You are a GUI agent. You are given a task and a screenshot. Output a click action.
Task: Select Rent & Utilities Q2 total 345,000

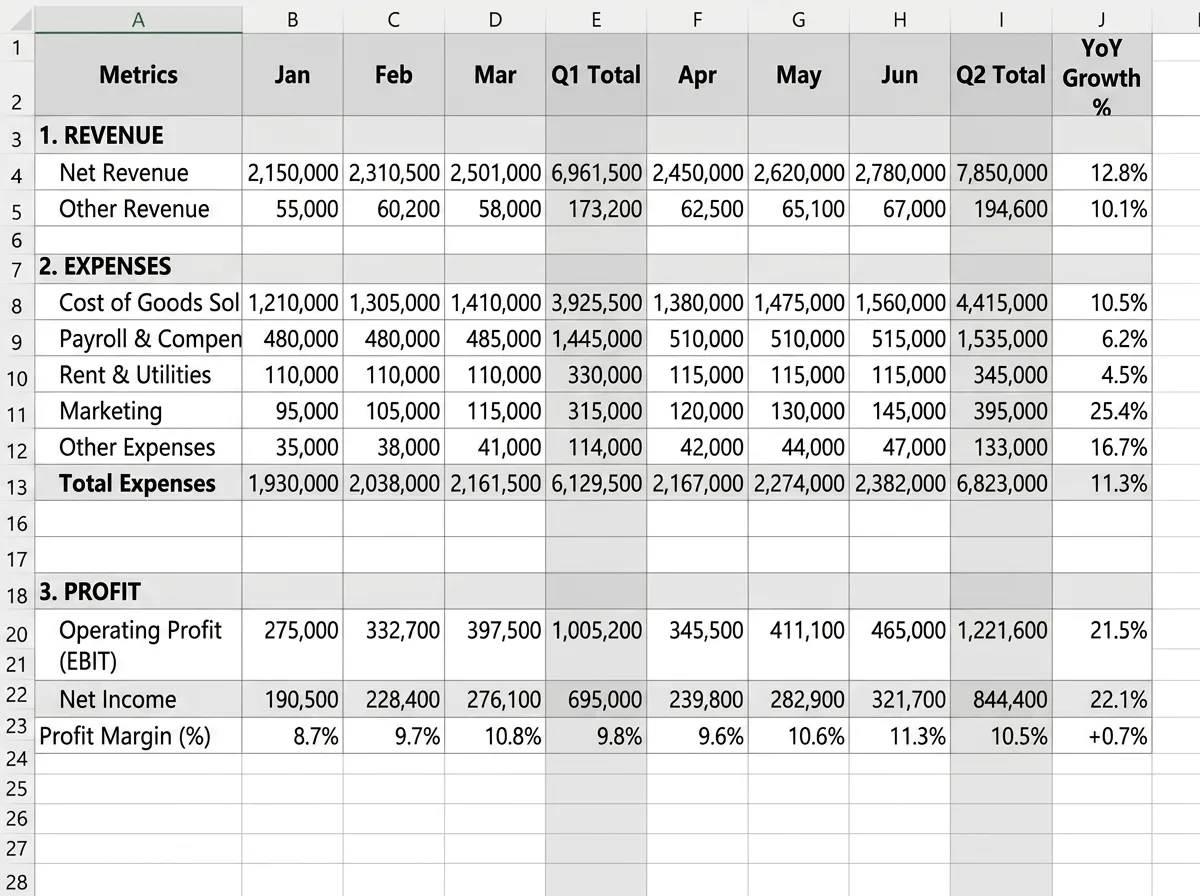(1001, 375)
